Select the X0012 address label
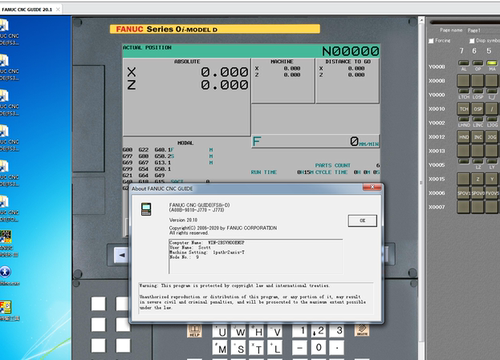The height and width of the screenshot is (360, 500). [437, 137]
